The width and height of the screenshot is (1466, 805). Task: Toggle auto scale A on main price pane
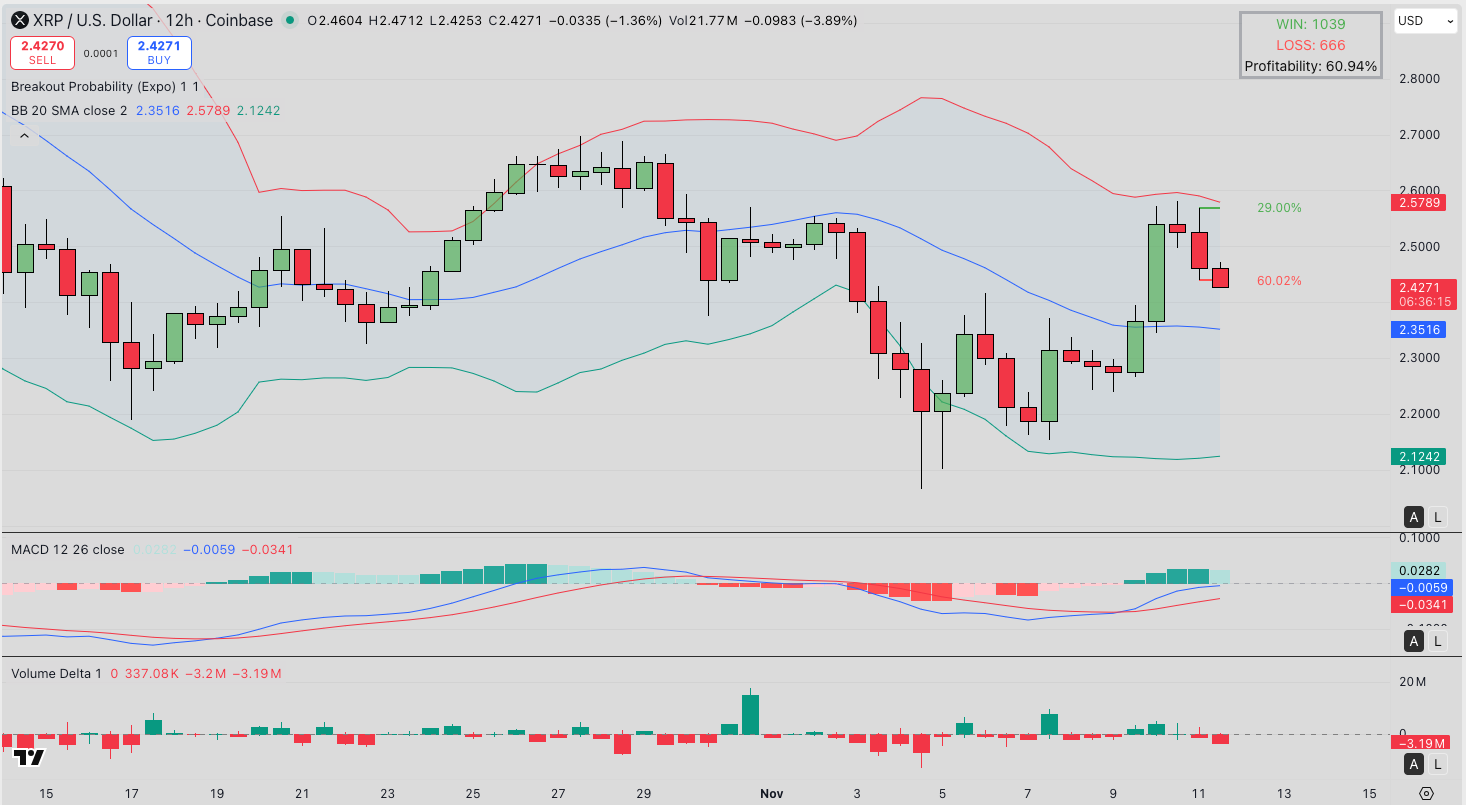coord(1414,517)
